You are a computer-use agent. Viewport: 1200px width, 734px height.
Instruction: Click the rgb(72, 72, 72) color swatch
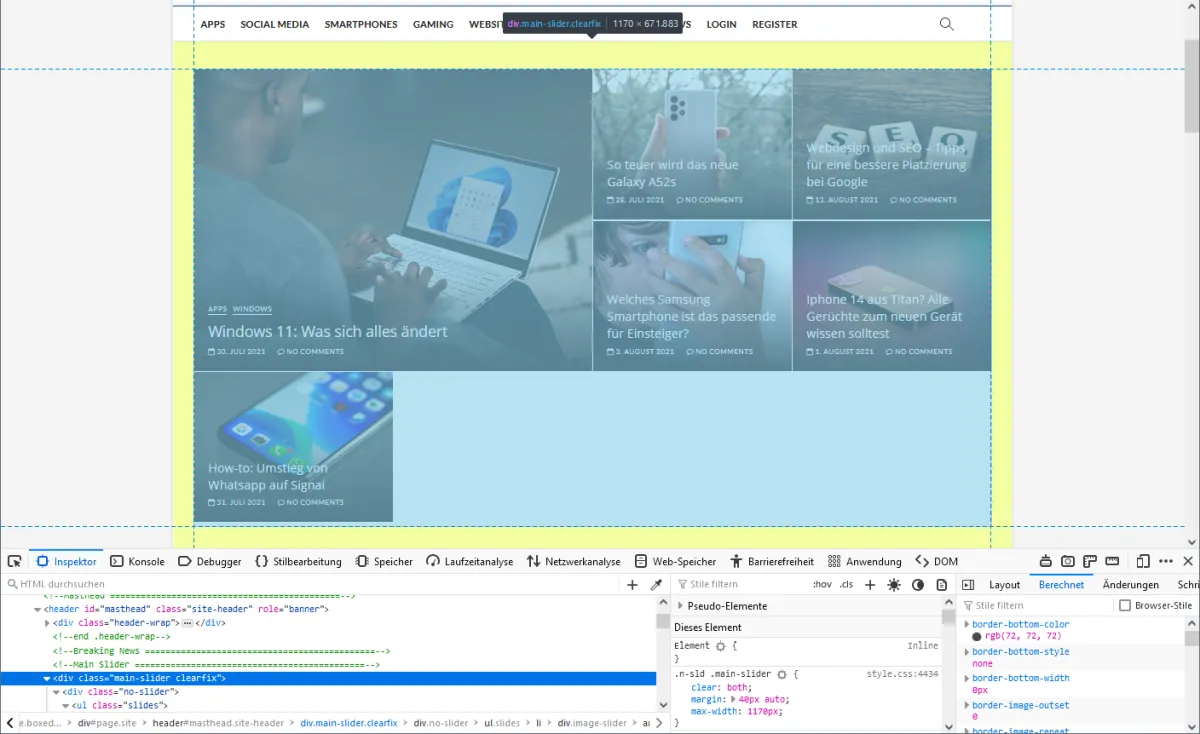(977, 636)
